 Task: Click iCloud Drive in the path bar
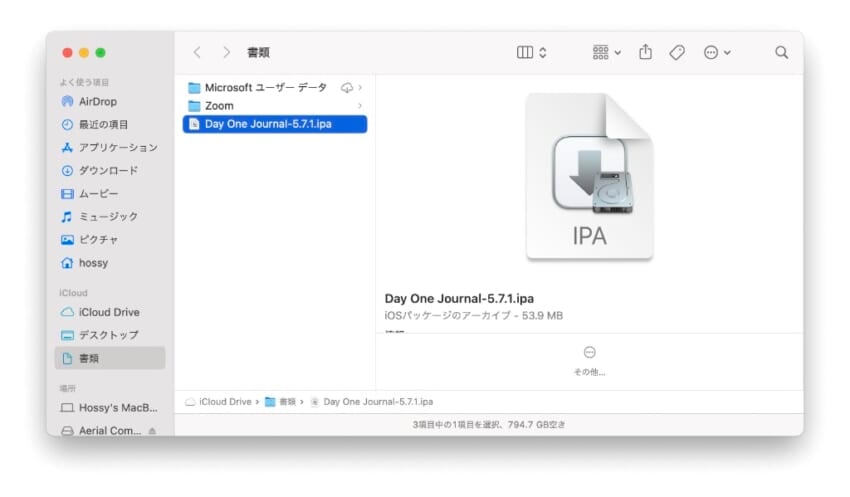(226, 401)
